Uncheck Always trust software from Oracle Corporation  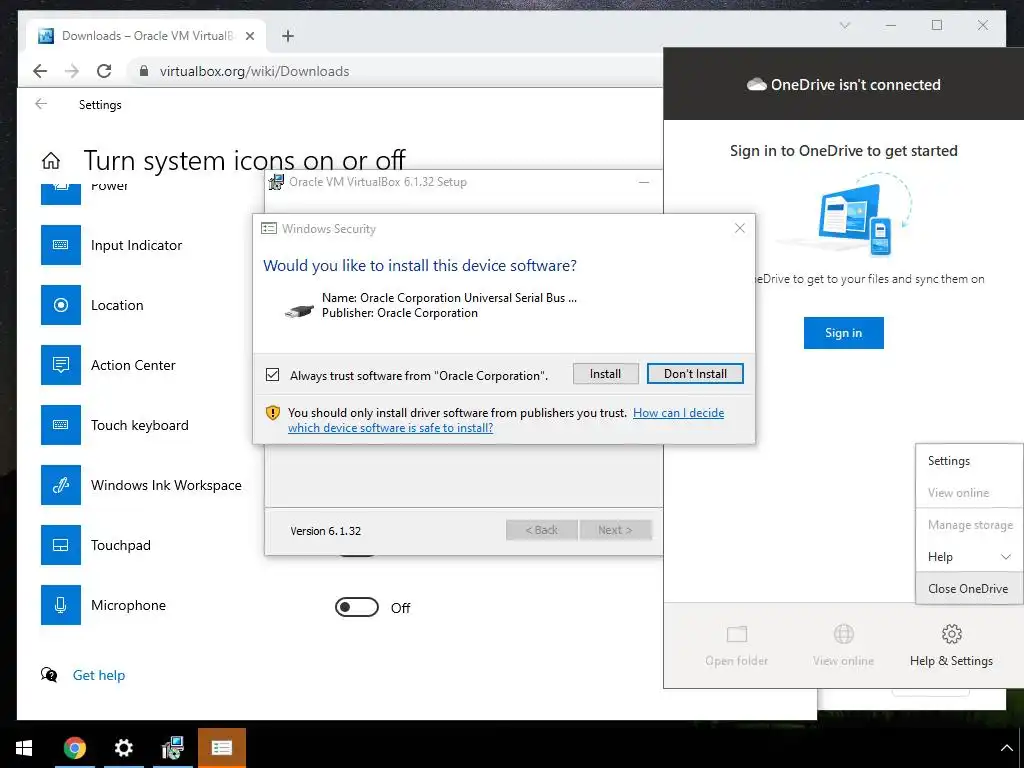pos(272,375)
